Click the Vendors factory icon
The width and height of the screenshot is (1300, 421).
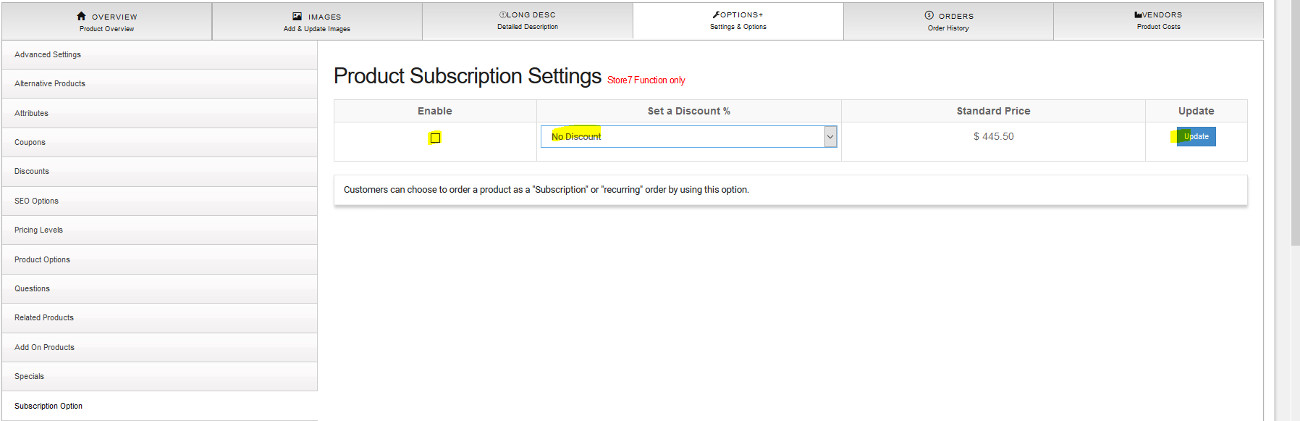coord(1139,15)
